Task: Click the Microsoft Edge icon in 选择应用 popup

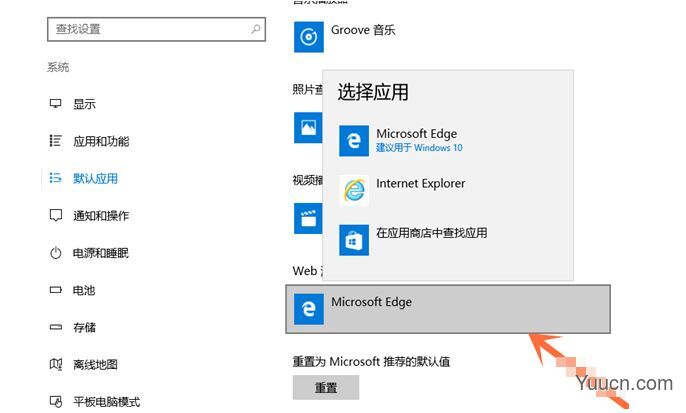Action: click(354, 140)
